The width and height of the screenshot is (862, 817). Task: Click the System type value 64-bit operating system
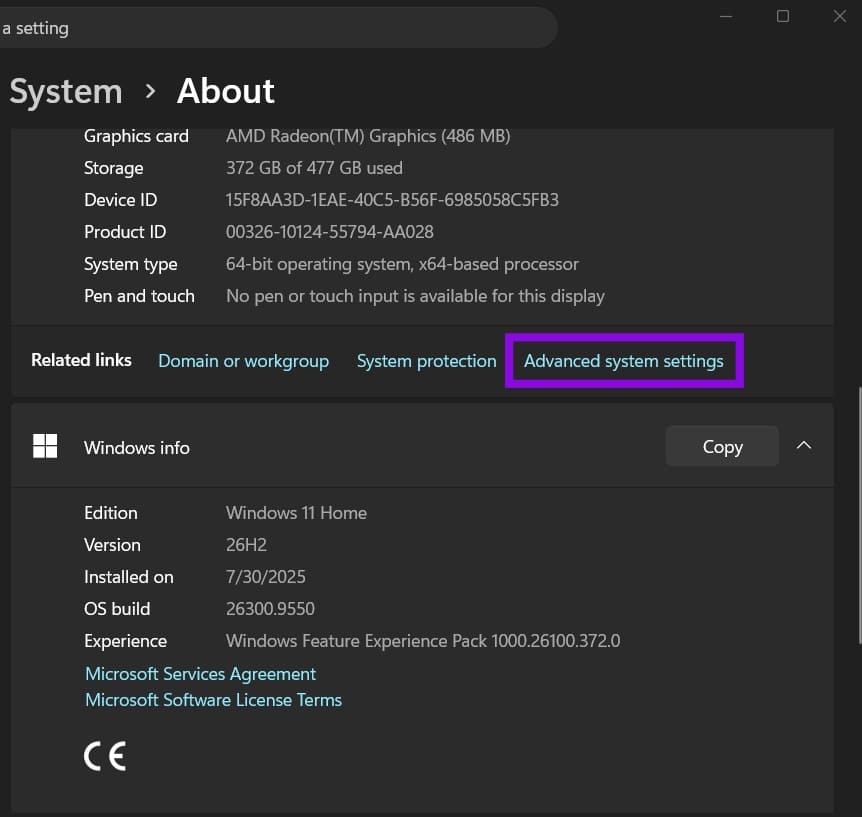coord(402,264)
